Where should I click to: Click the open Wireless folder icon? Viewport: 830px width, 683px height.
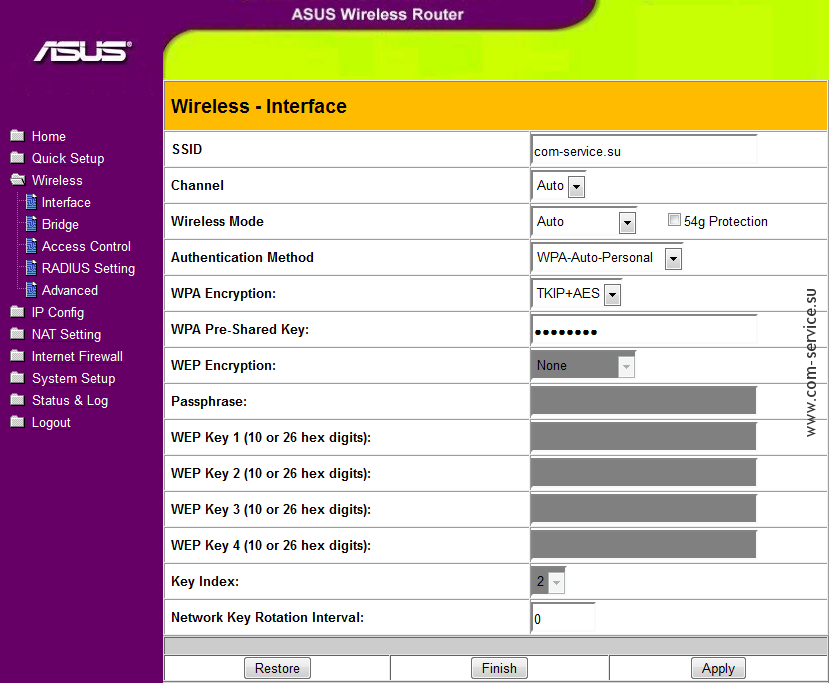(x=18, y=180)
